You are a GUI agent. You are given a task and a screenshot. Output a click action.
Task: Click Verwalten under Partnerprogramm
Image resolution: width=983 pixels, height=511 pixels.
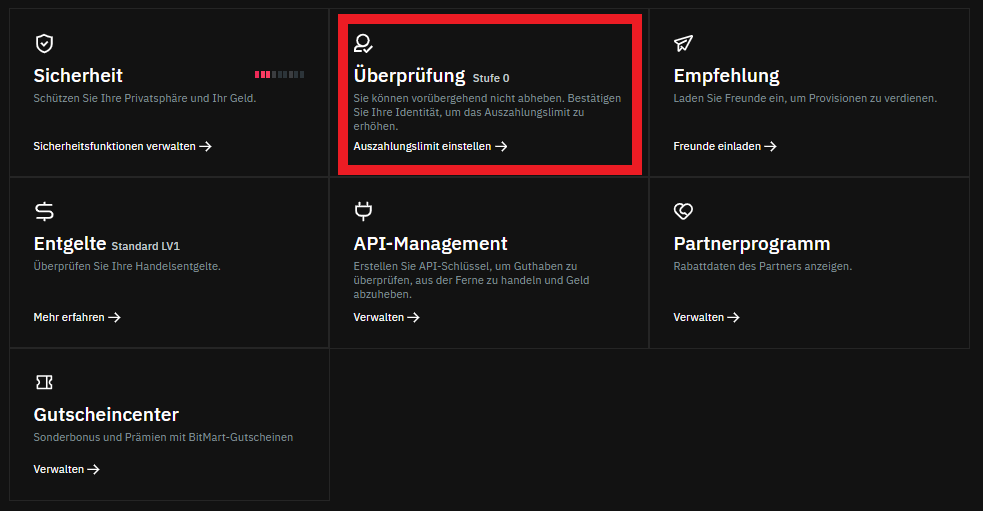(706, 317)
